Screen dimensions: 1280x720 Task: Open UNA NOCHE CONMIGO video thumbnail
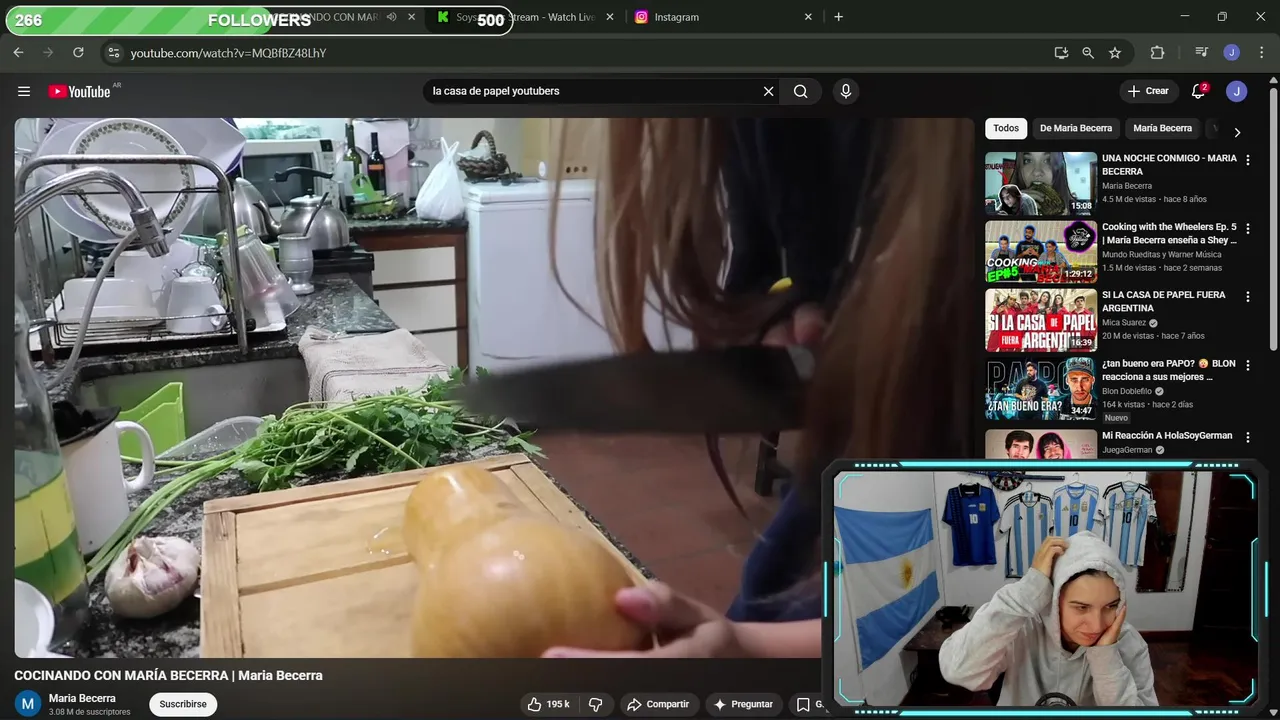(x=1041, y=183)
